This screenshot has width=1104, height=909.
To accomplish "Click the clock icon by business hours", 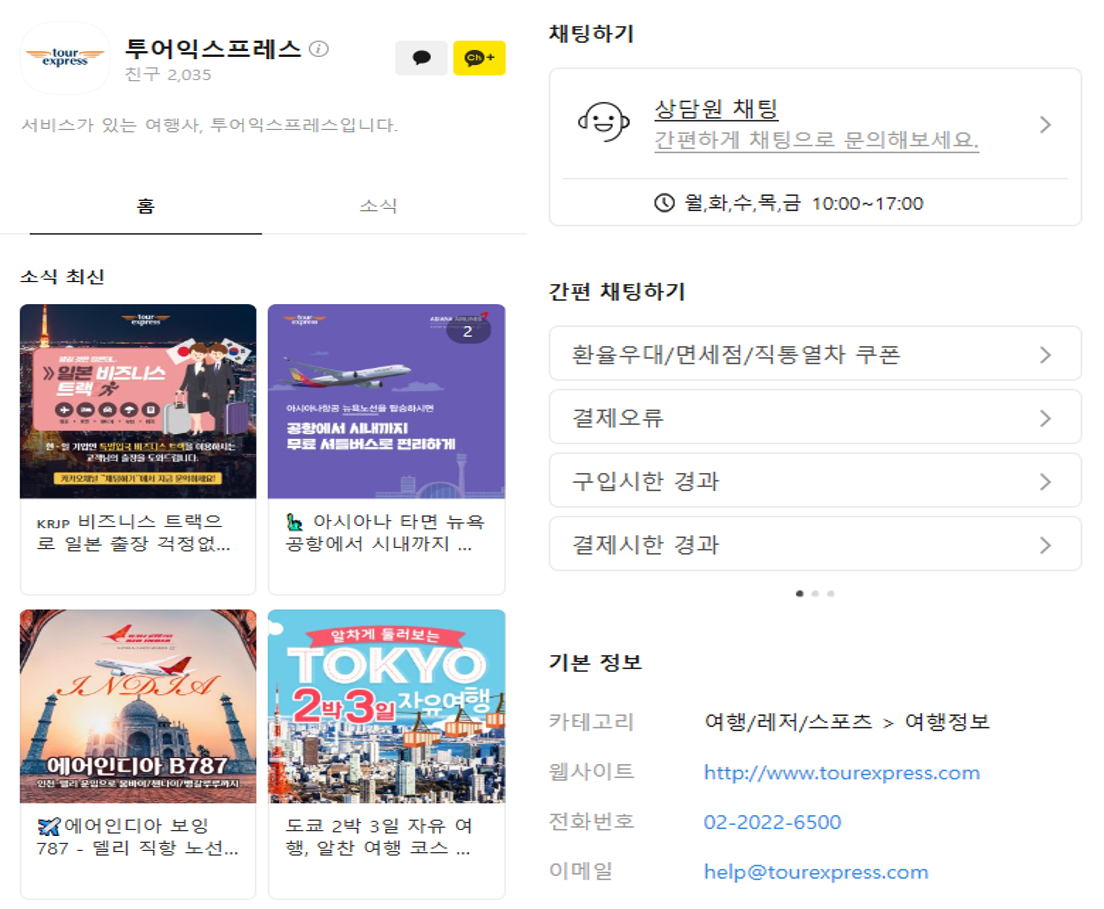I will click(x=664, y=203).
